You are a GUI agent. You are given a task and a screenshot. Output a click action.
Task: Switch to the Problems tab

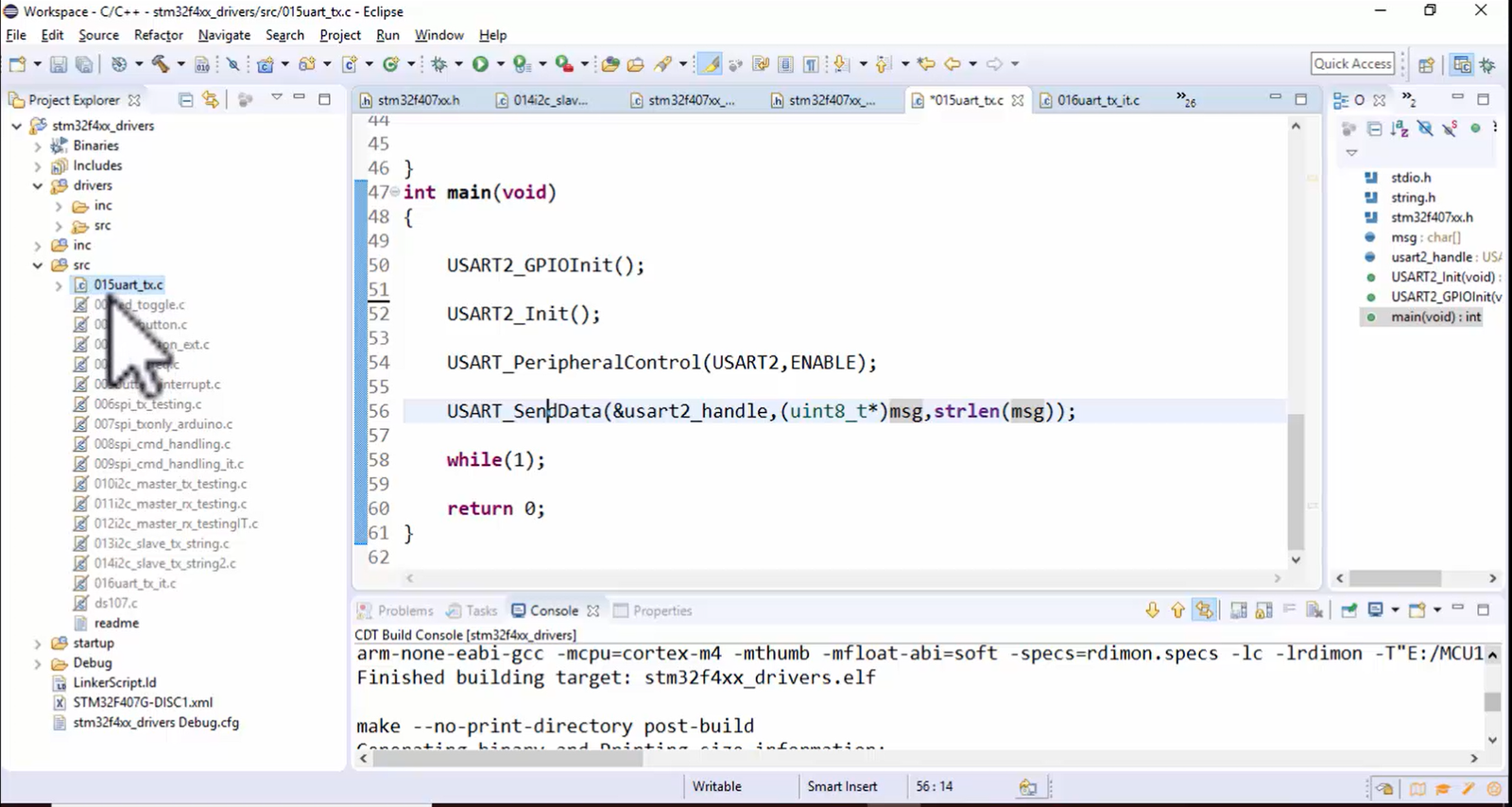pos(396,610)
